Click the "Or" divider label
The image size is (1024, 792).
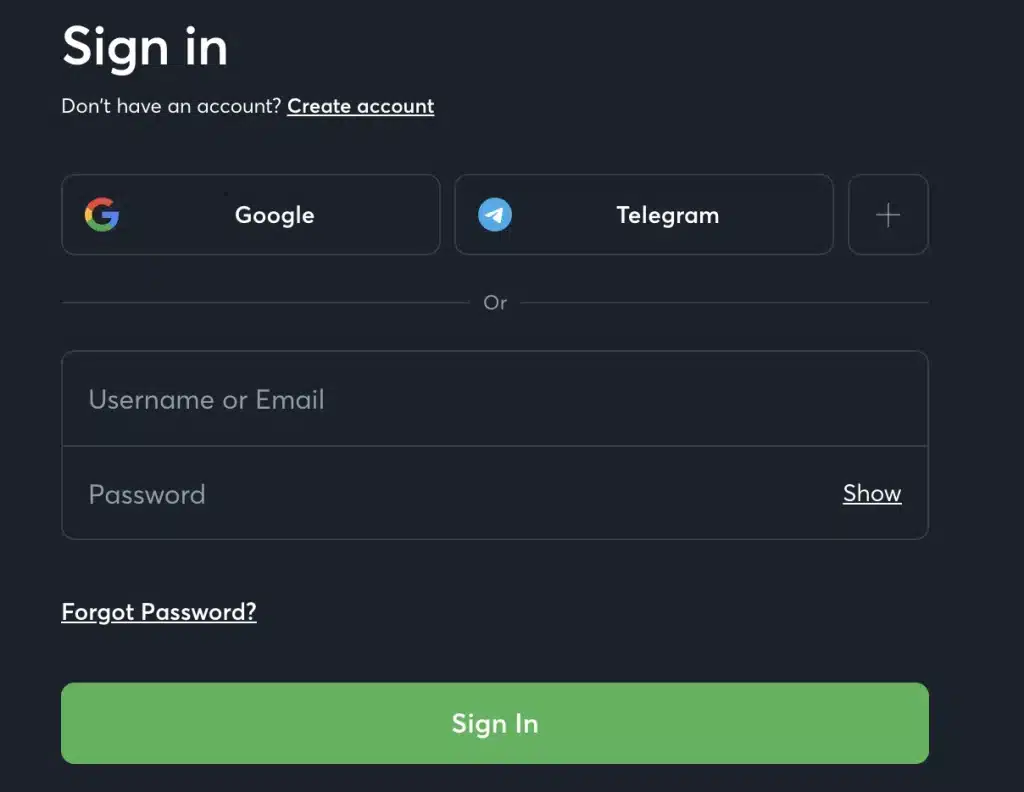click(x=495, y=302)
